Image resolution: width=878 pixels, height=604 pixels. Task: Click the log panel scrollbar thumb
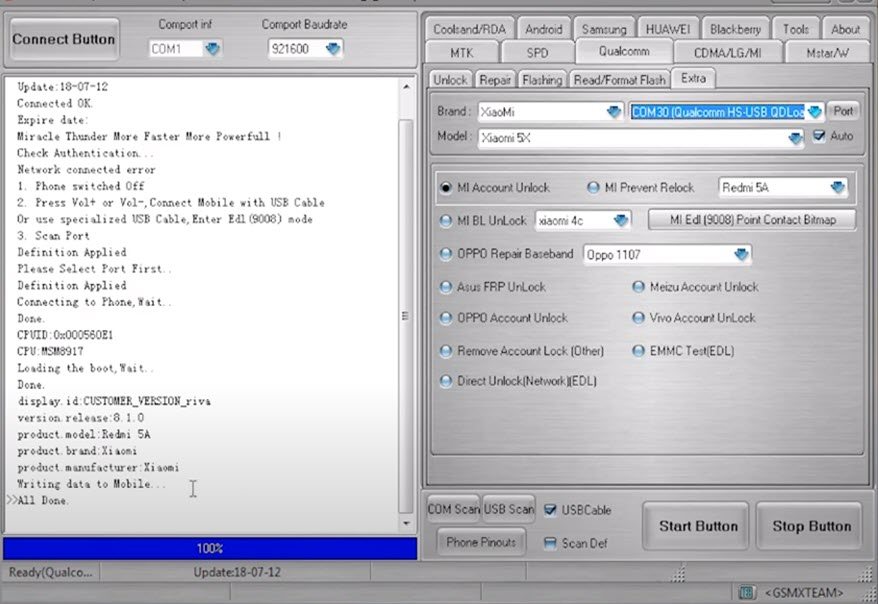click(x=405, y=316)
